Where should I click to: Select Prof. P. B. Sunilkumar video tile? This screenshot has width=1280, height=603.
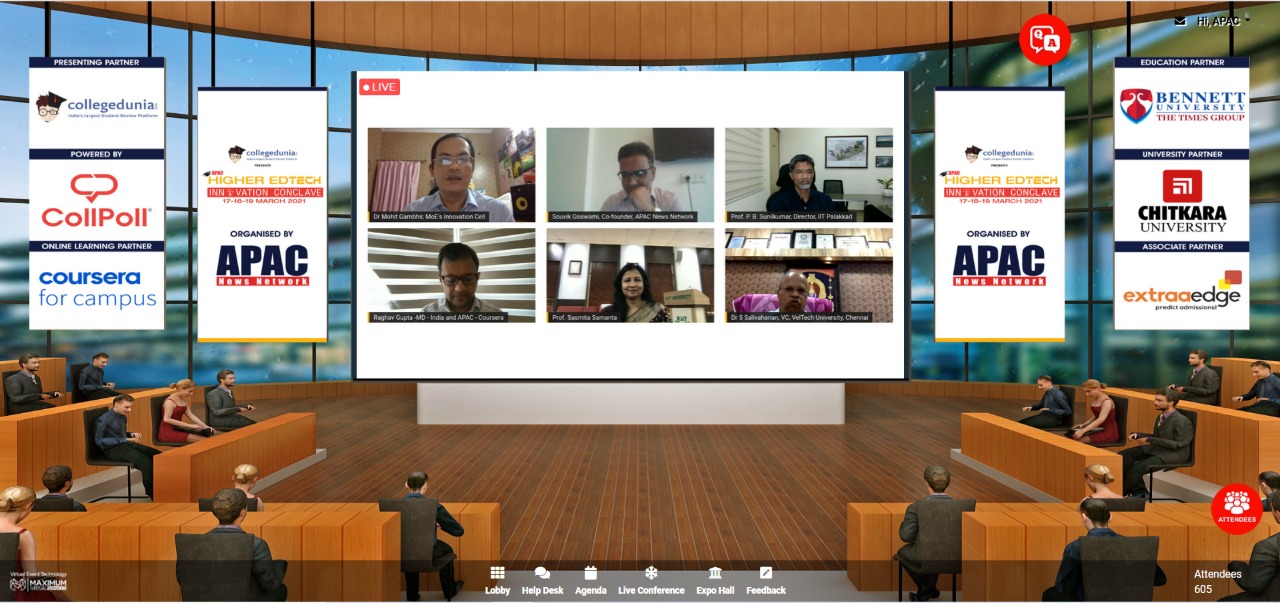809,175
